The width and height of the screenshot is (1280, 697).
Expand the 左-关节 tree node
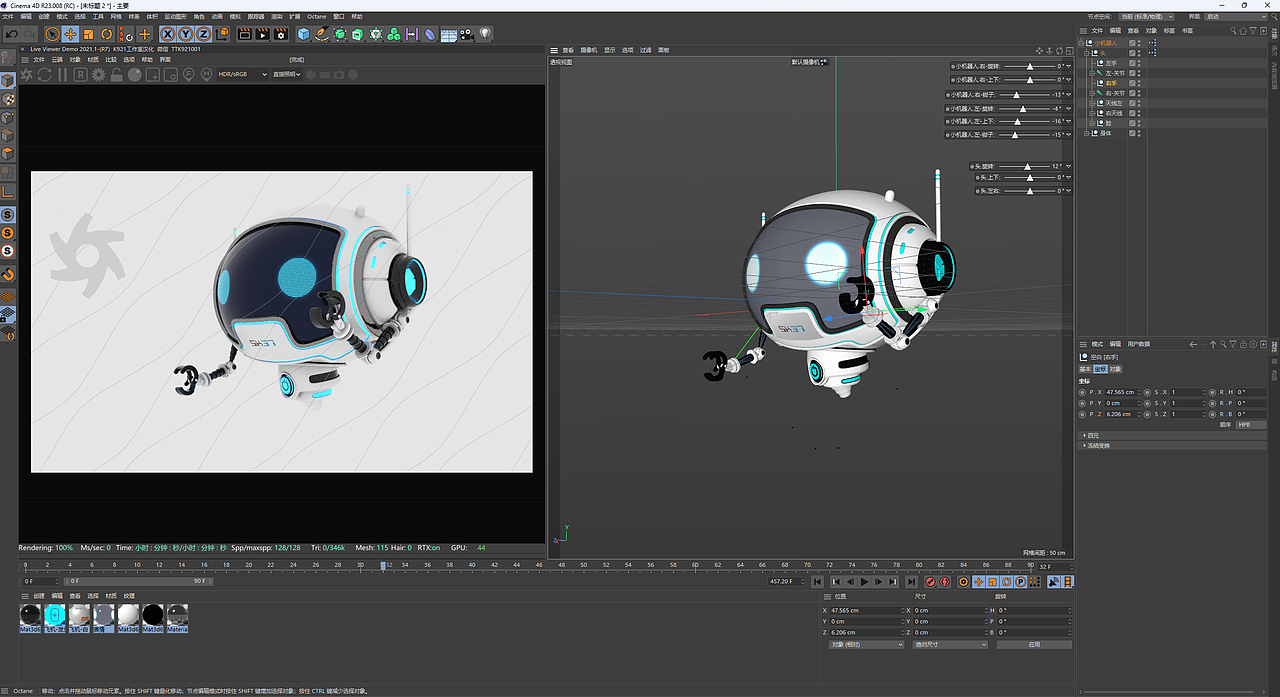click(x=1092, y=73)
